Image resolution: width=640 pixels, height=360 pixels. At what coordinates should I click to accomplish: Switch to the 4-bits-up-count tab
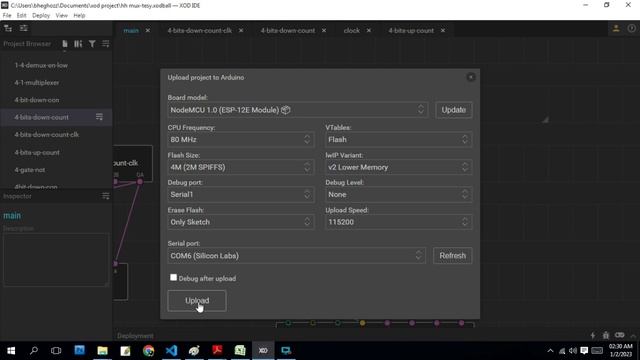411,31
